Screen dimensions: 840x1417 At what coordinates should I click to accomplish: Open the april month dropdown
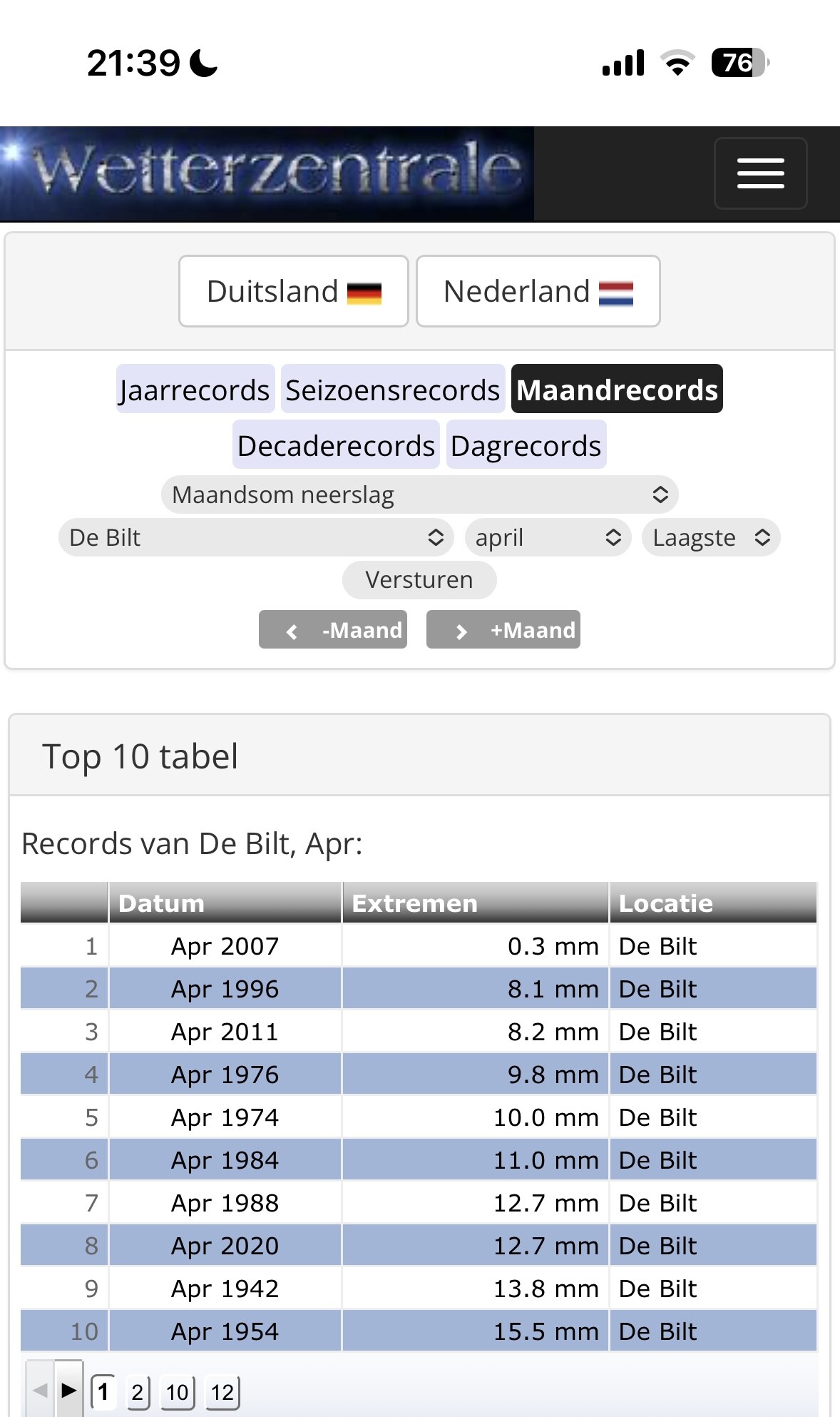548,537
